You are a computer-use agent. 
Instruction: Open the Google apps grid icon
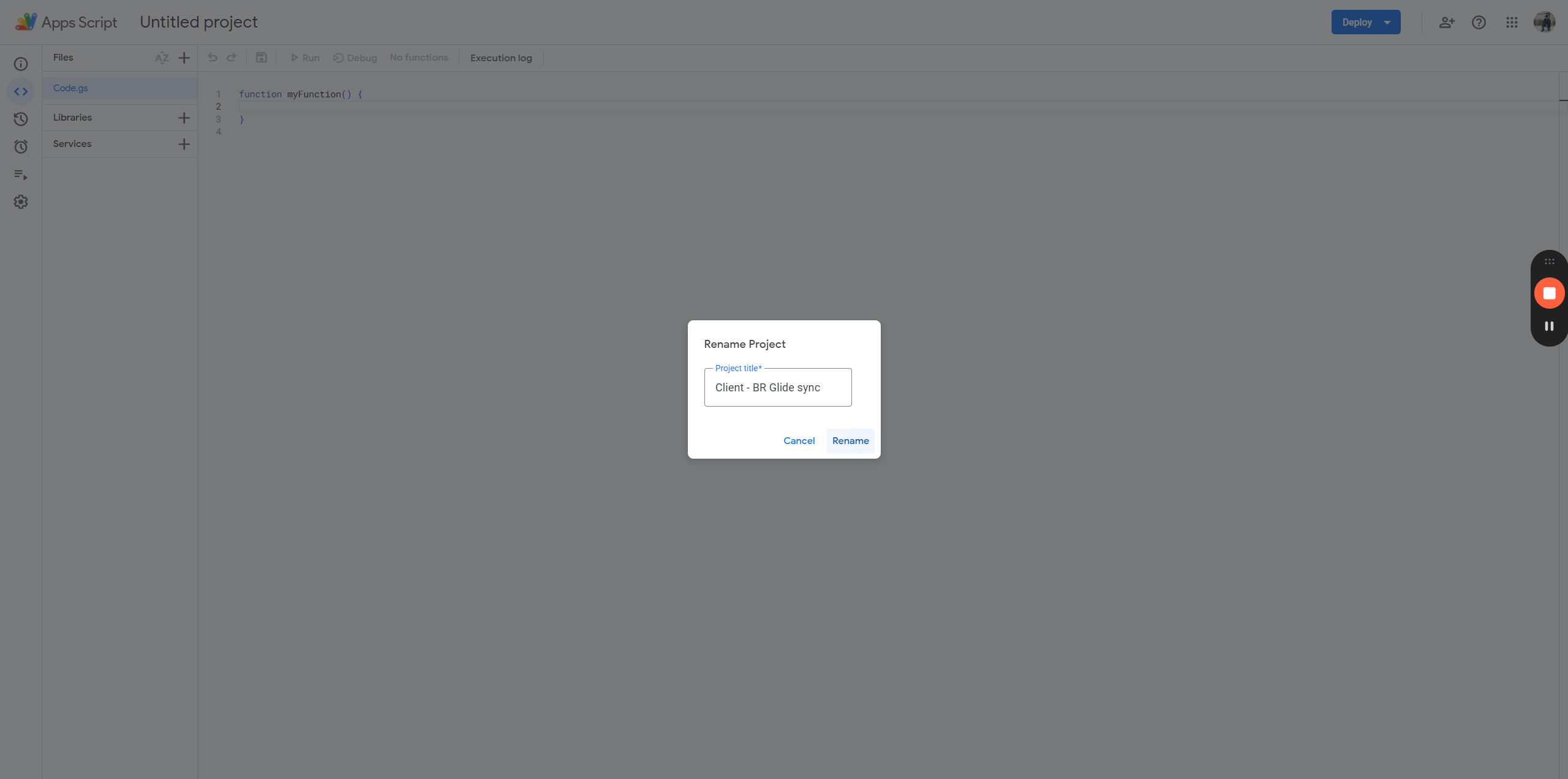pyautogui.click(x=1512, y=22)
